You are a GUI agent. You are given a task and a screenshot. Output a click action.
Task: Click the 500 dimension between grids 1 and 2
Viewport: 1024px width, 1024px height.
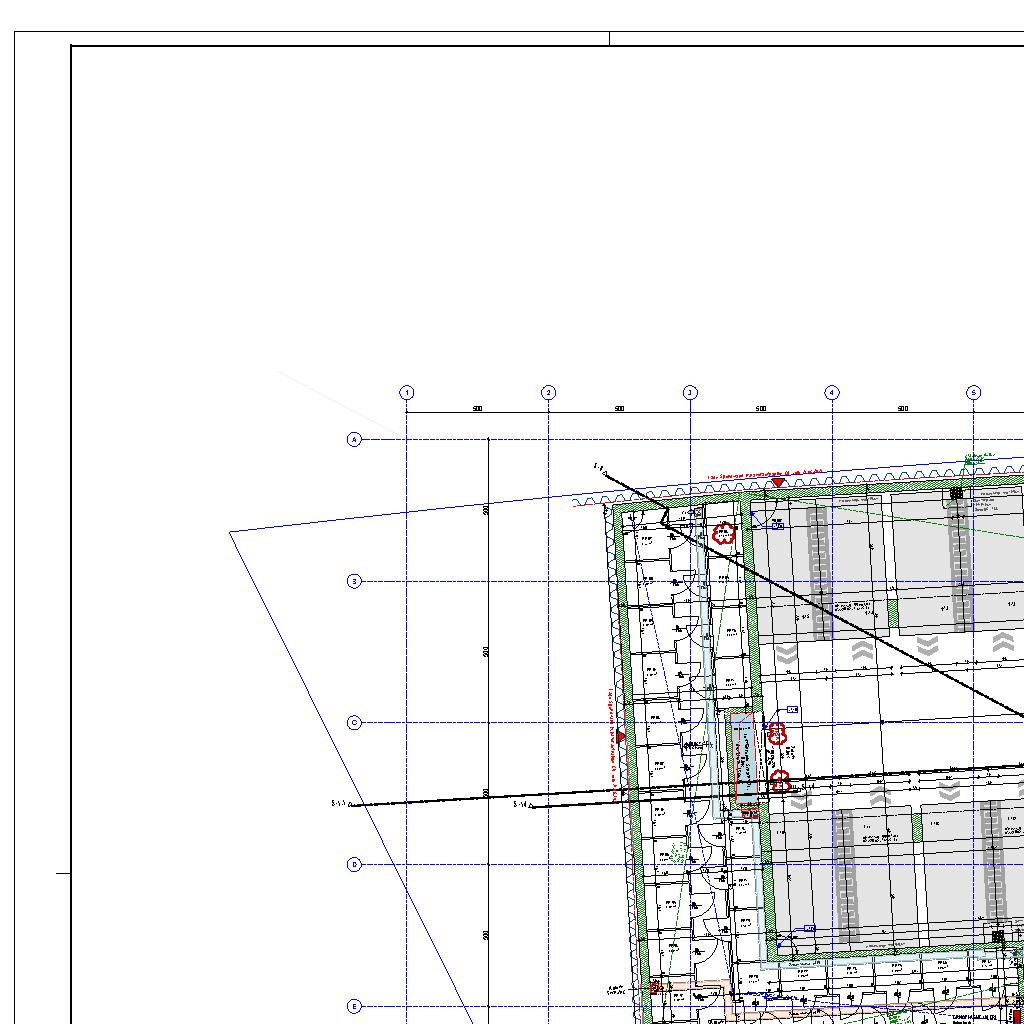(478, 409)
